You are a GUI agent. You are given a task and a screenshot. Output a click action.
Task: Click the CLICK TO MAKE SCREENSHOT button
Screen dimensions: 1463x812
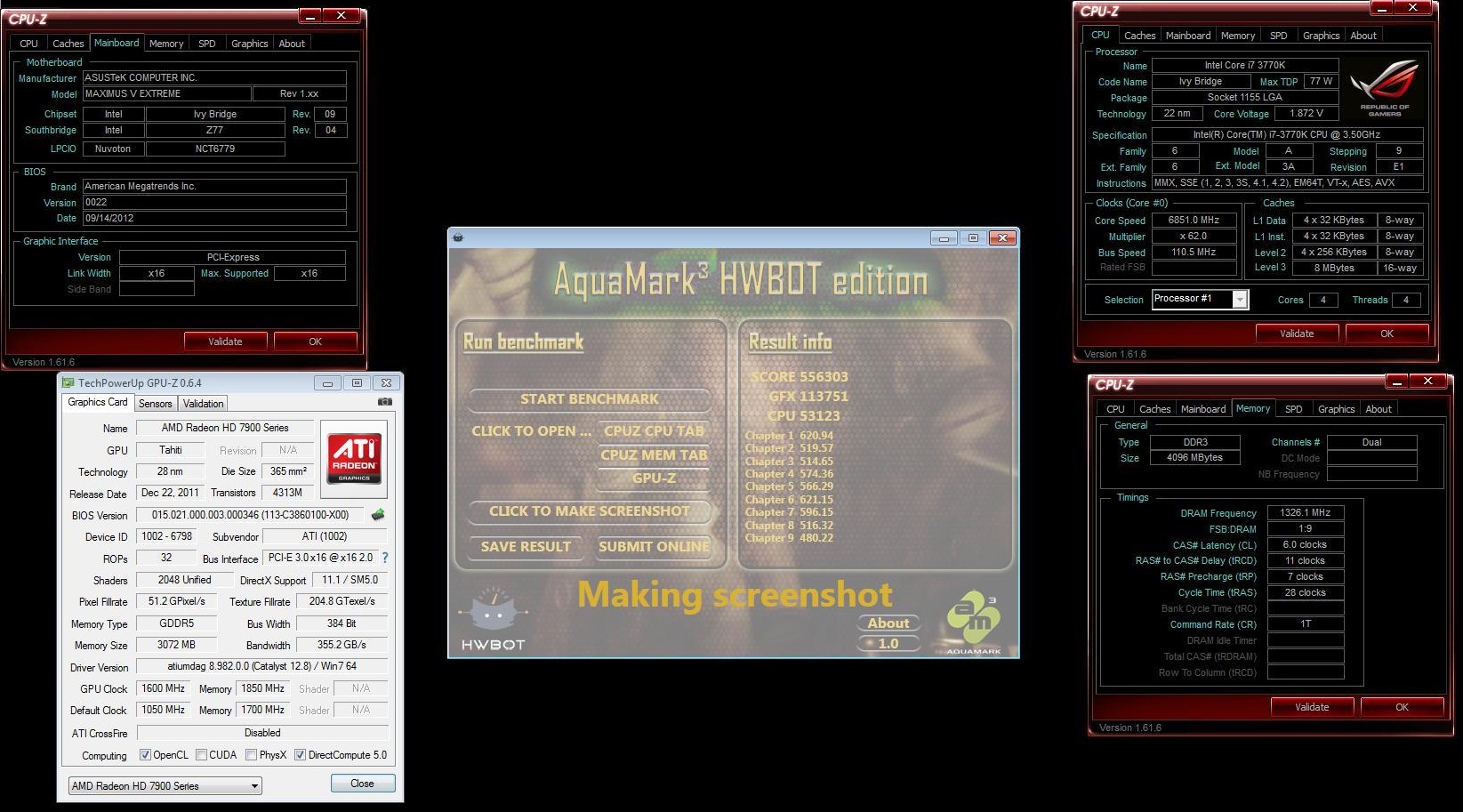pyautogui.click(x=590, y=511)
